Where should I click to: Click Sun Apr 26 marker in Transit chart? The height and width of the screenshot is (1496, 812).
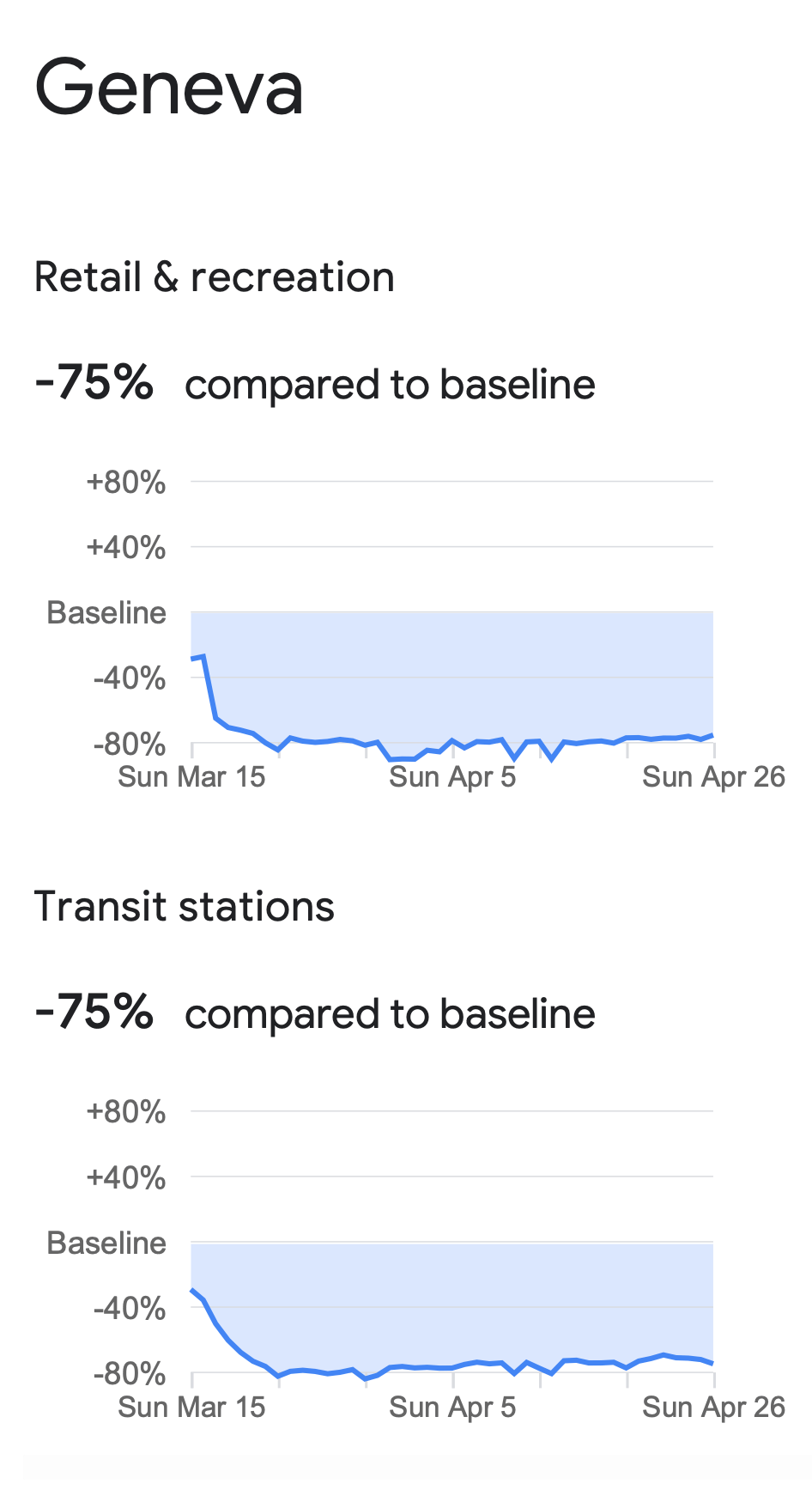click(713, 1407)
